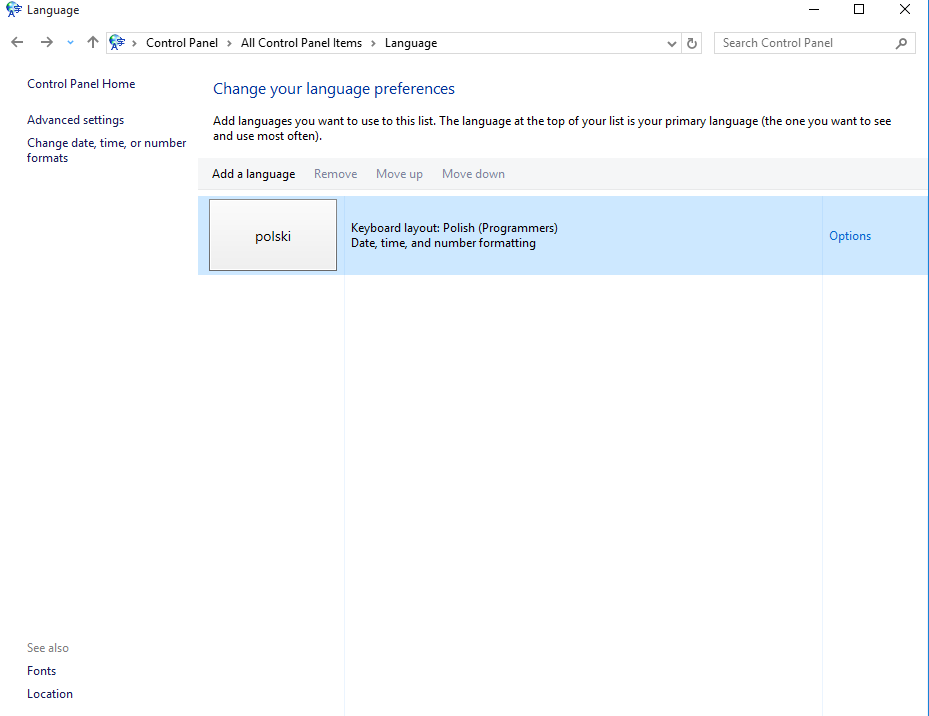Click Date, time, and number formatting text
929x716 pixels.
(443, 243)
